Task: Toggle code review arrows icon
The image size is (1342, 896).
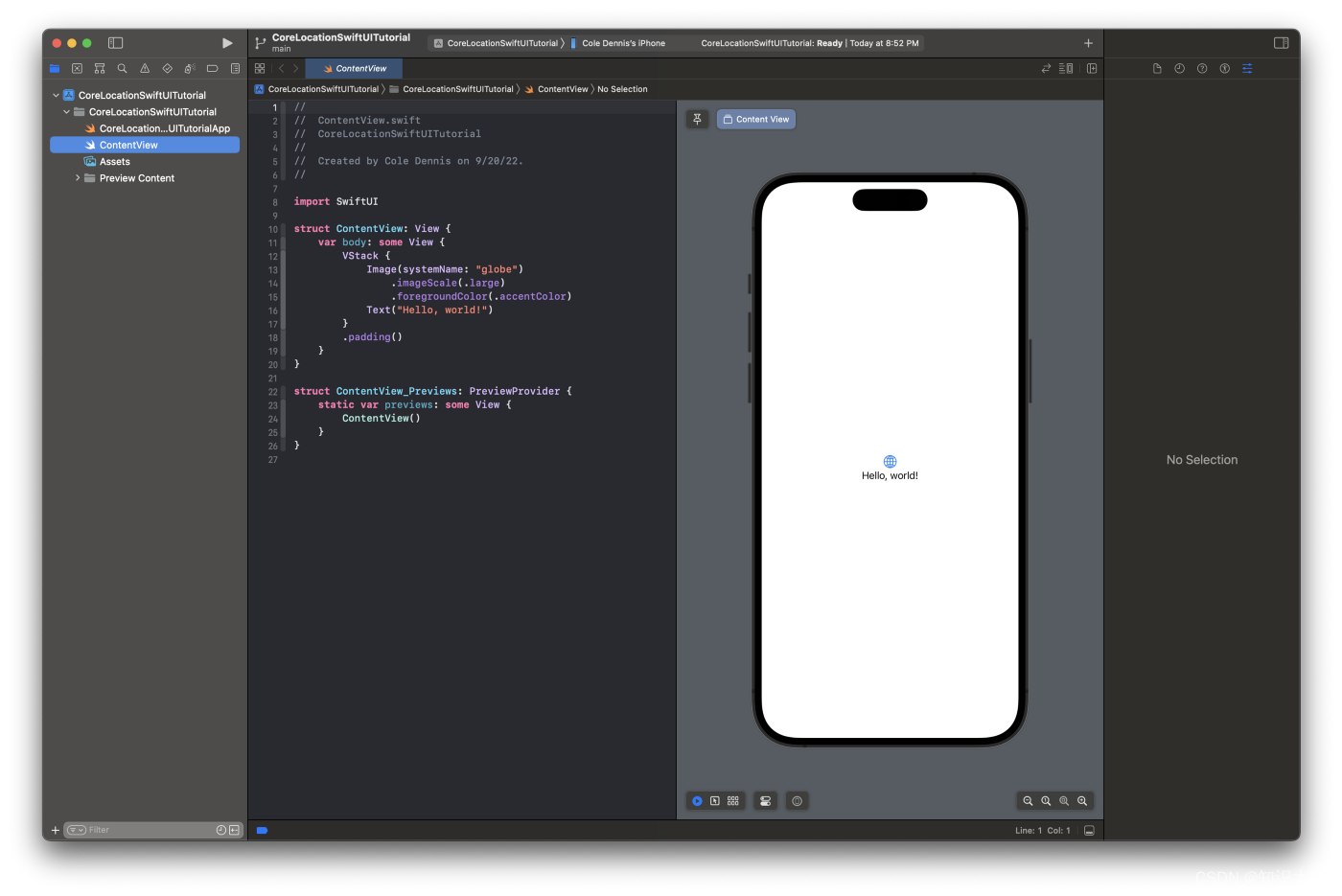Action: point(1046,69)
